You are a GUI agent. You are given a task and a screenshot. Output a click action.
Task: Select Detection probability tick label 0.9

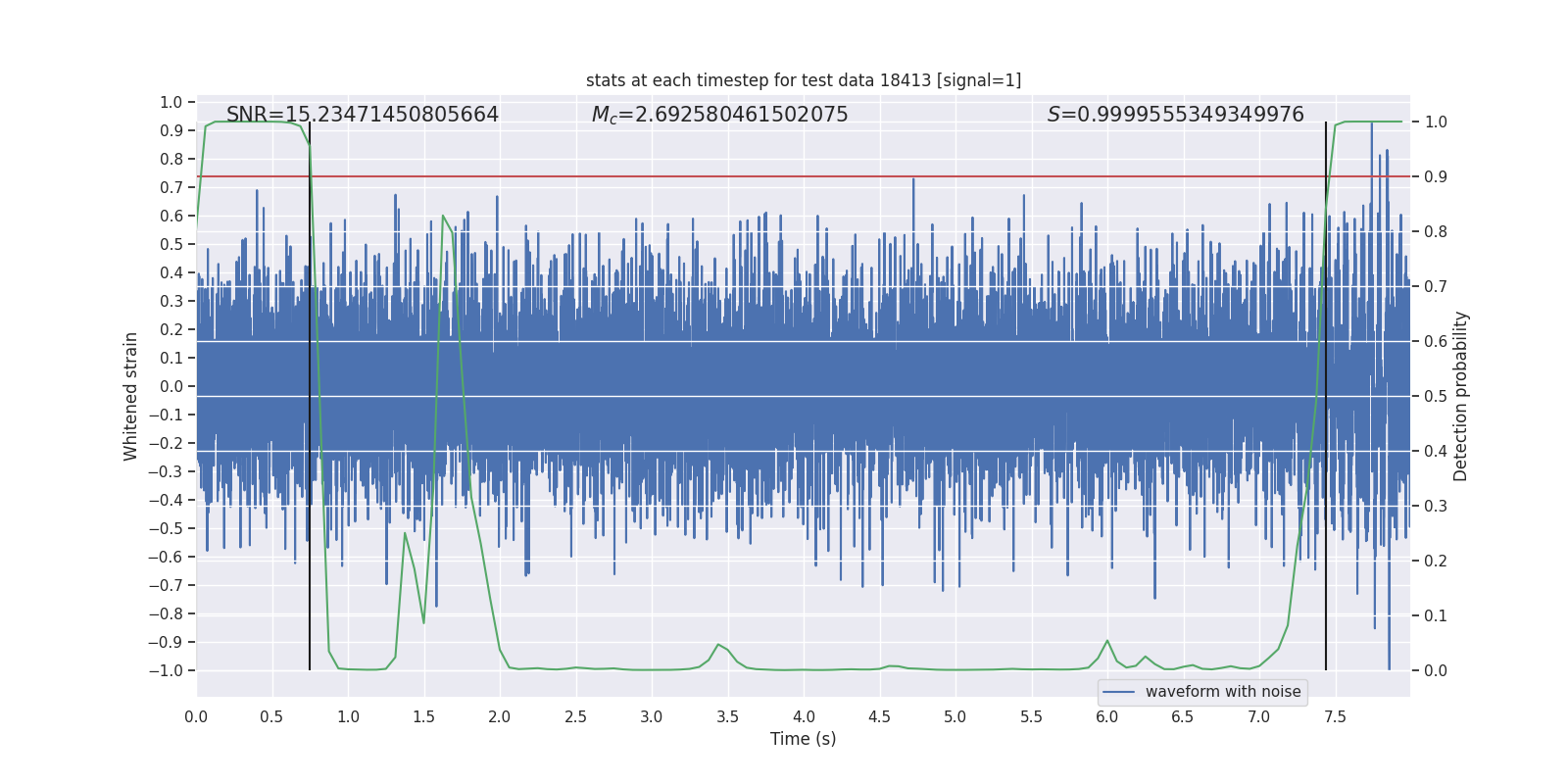[x=1436, y=176]
